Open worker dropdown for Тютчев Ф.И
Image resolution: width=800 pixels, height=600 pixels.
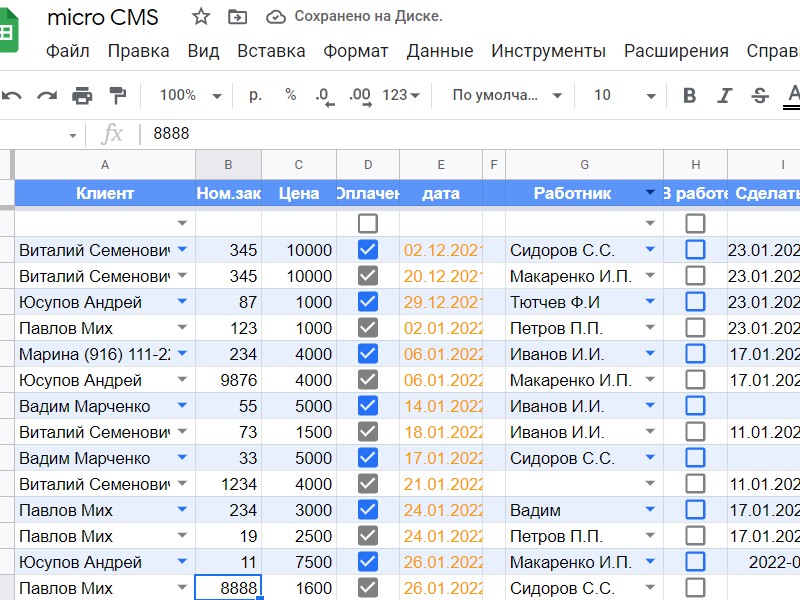click(x=650, y=301)
